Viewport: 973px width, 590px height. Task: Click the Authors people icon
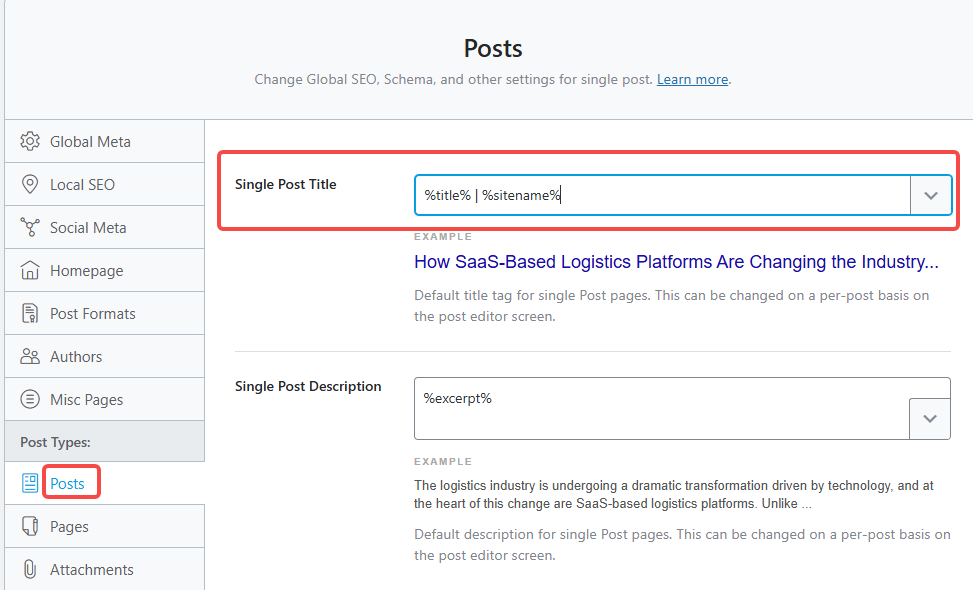tap(30, 356)
